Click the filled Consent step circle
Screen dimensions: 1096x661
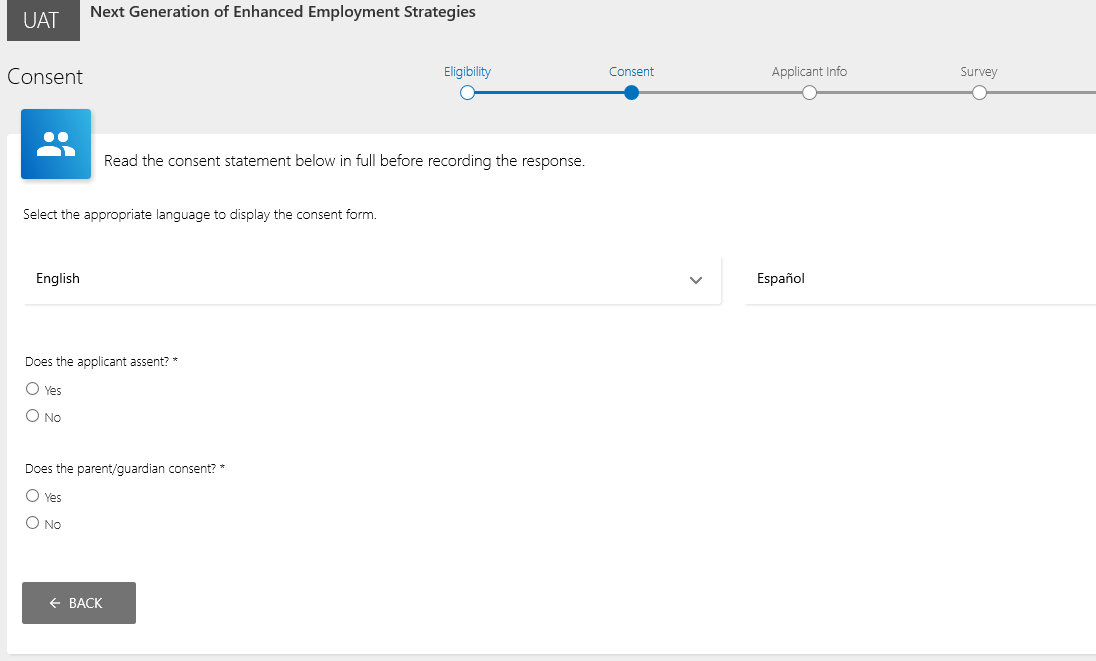(631, 93)
